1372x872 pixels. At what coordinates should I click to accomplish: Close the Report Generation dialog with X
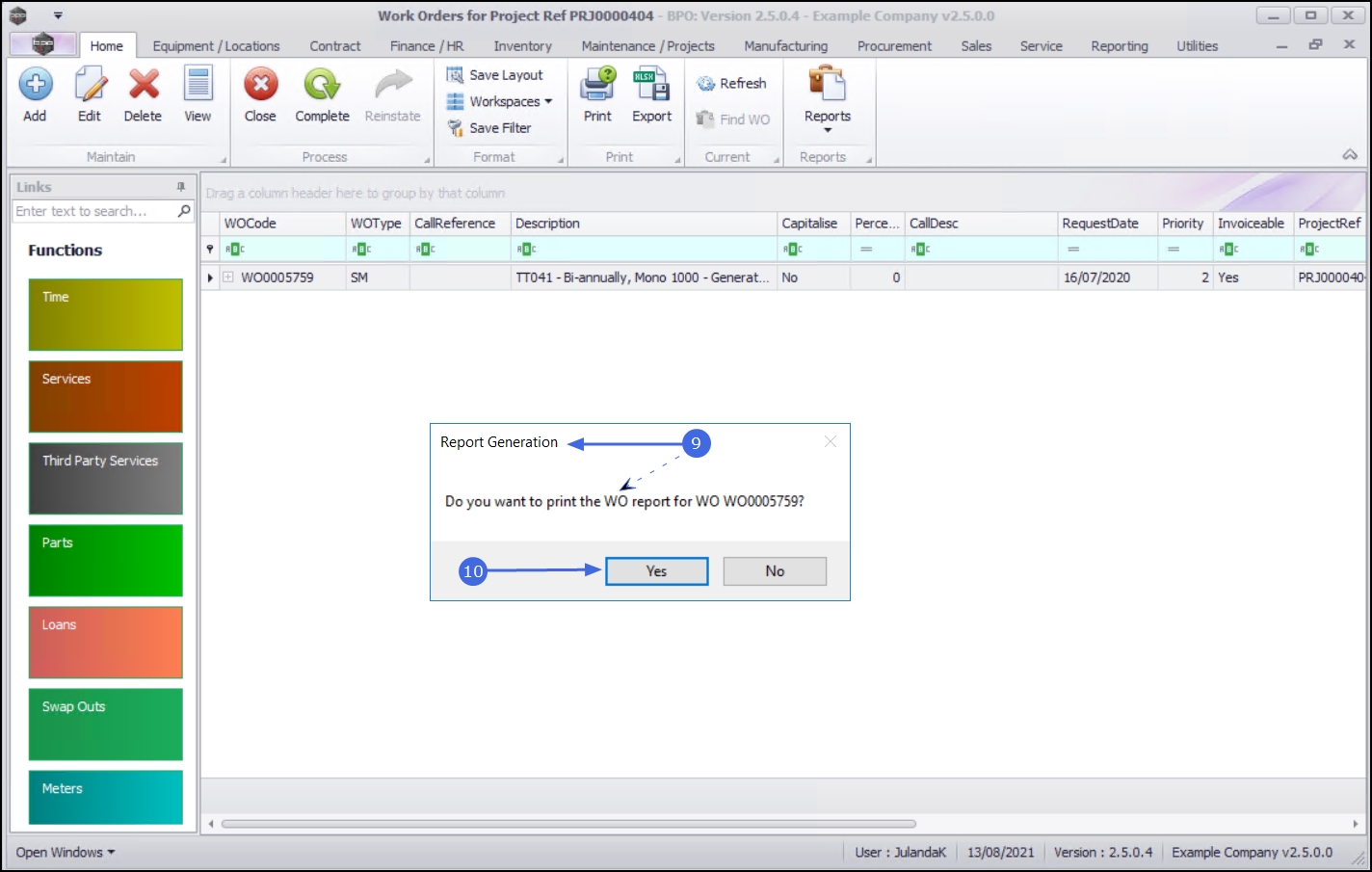pyautogui.click(x=831, y=441)
